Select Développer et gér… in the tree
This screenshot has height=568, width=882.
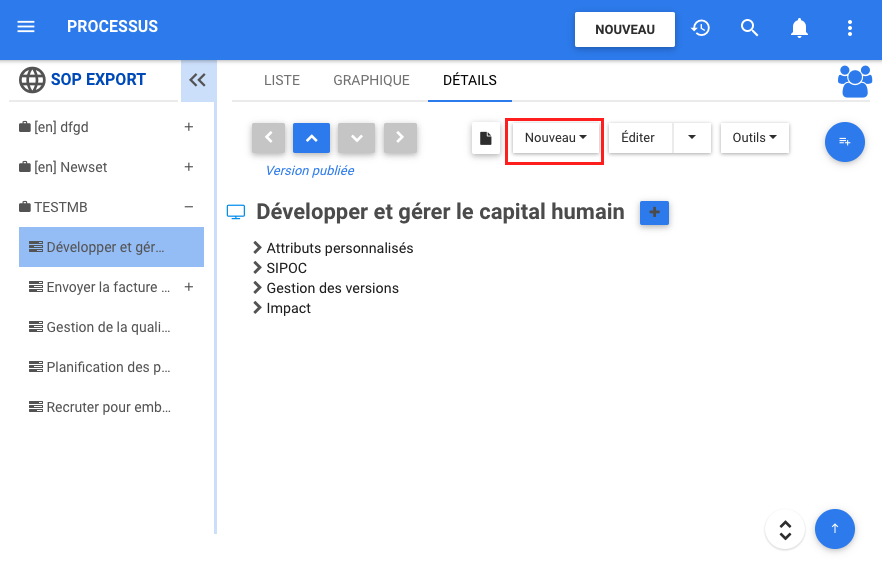111,247
